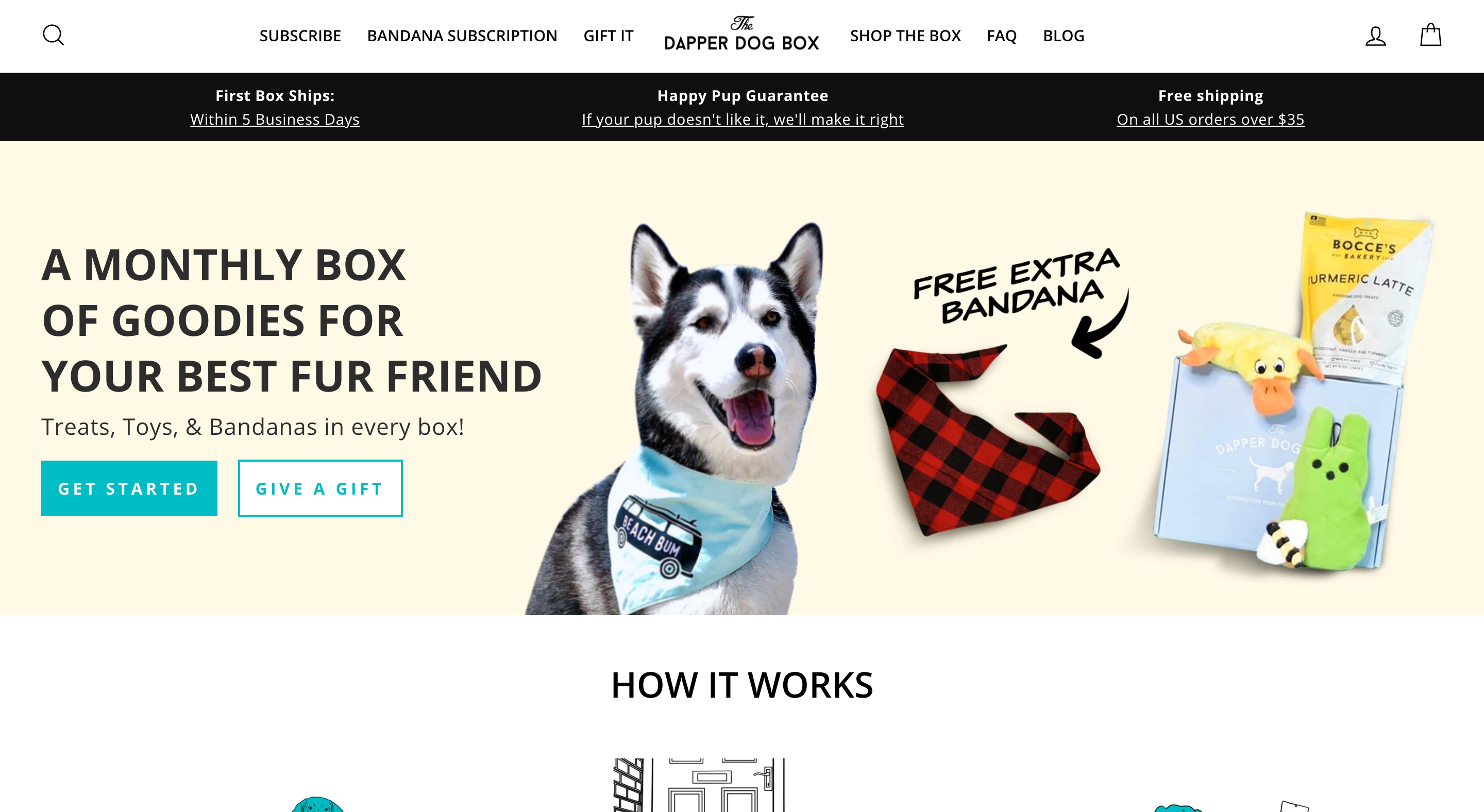Open the free shipping over $35 link

pyautogui.click(x=1210, y=119)
